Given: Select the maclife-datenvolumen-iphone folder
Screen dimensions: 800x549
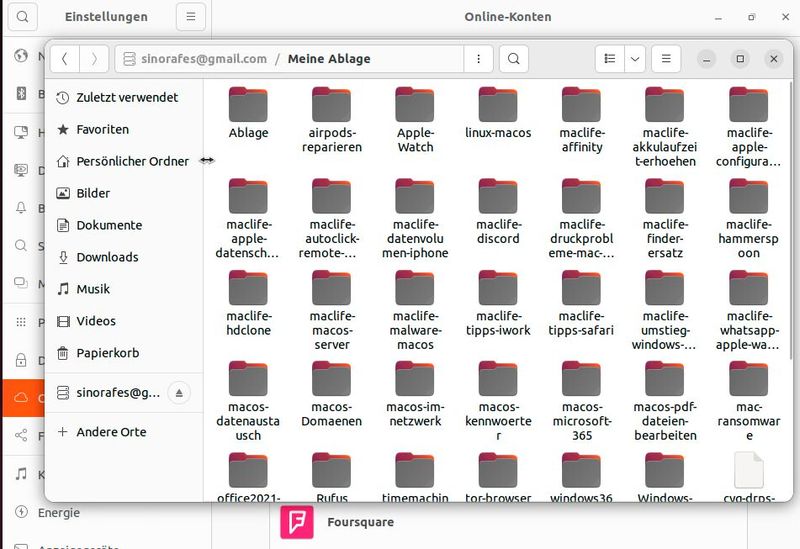Looking at the screenshot, I should (x=415, y=219).
